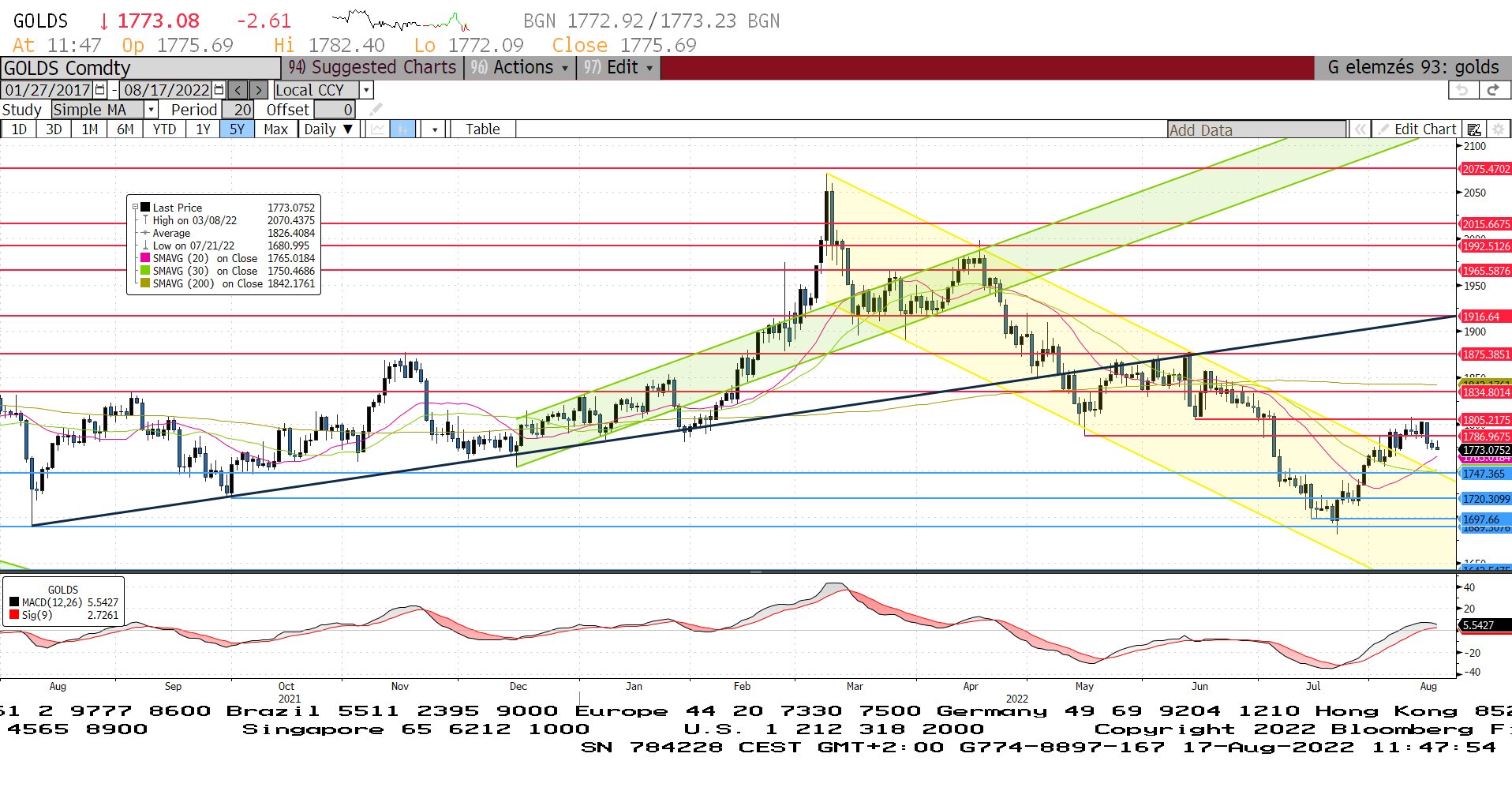The image size is (1512, 791).
Task: Click the 2075.4702 price level label
Action: pyautogui.click(x=1485, y=169)
